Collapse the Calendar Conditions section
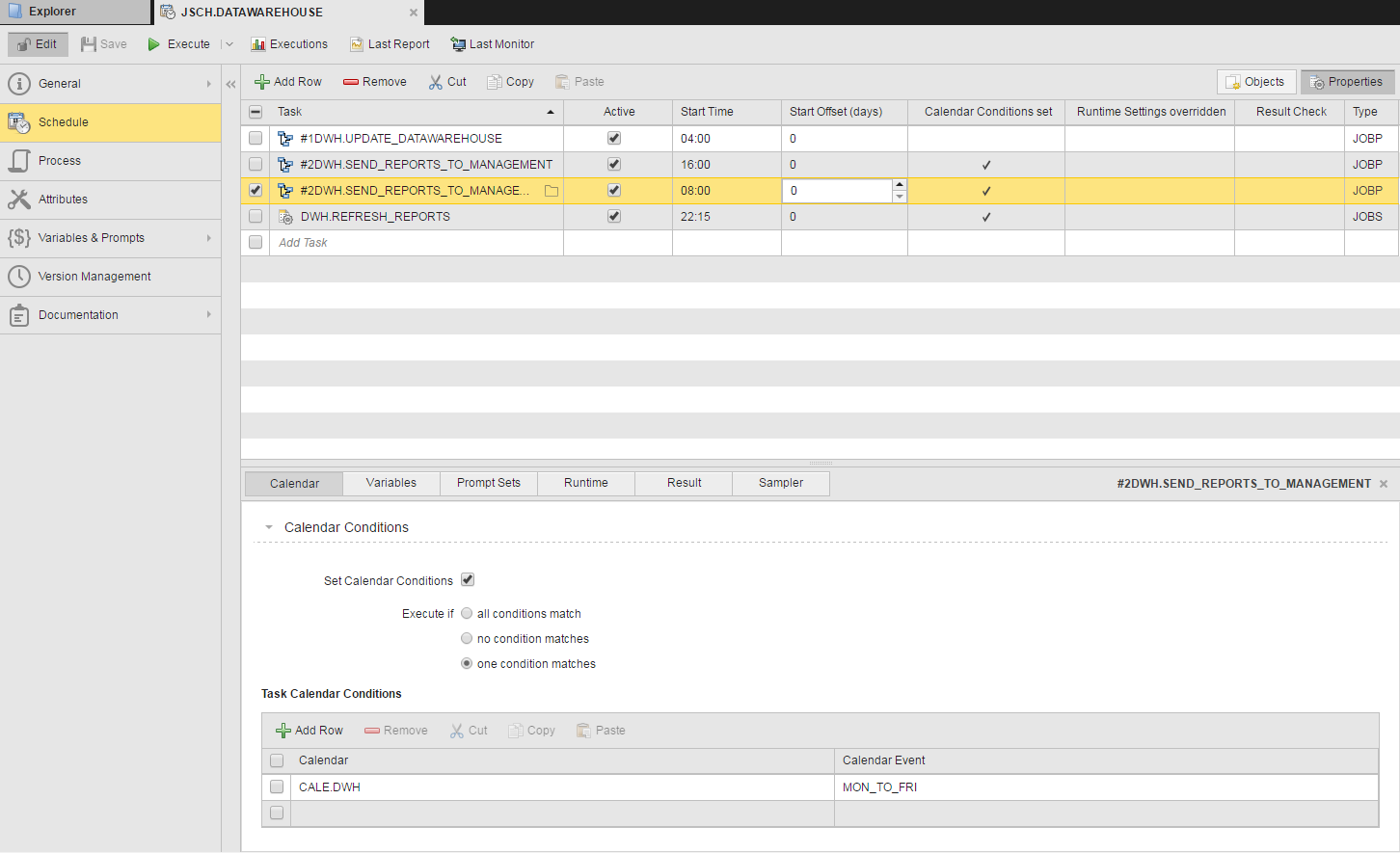The height and width of the screenshot is (853, 1400). click(x=269, y=527)
